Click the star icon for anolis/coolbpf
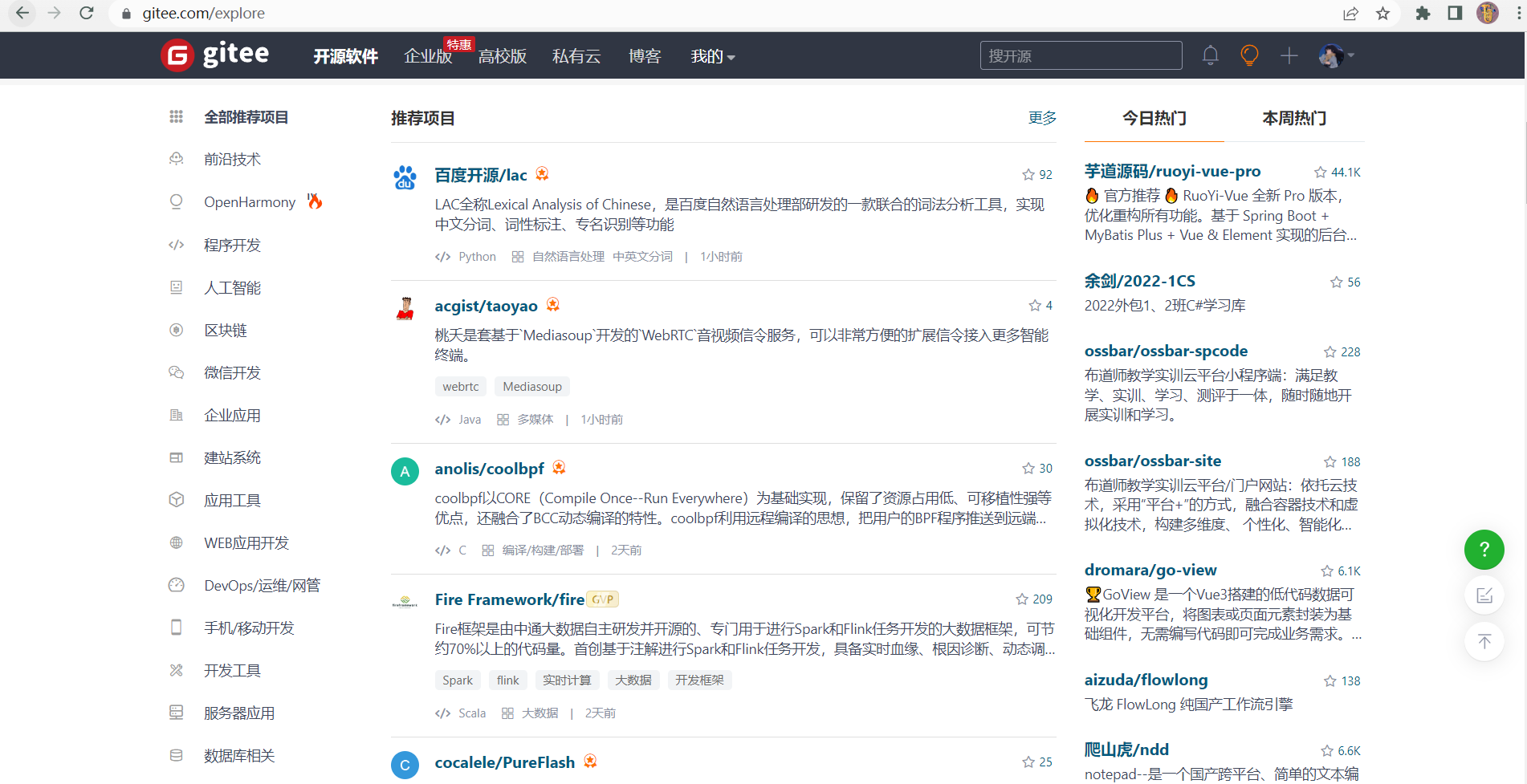This screenshot has width=1527, height=784. point(1028,468)
